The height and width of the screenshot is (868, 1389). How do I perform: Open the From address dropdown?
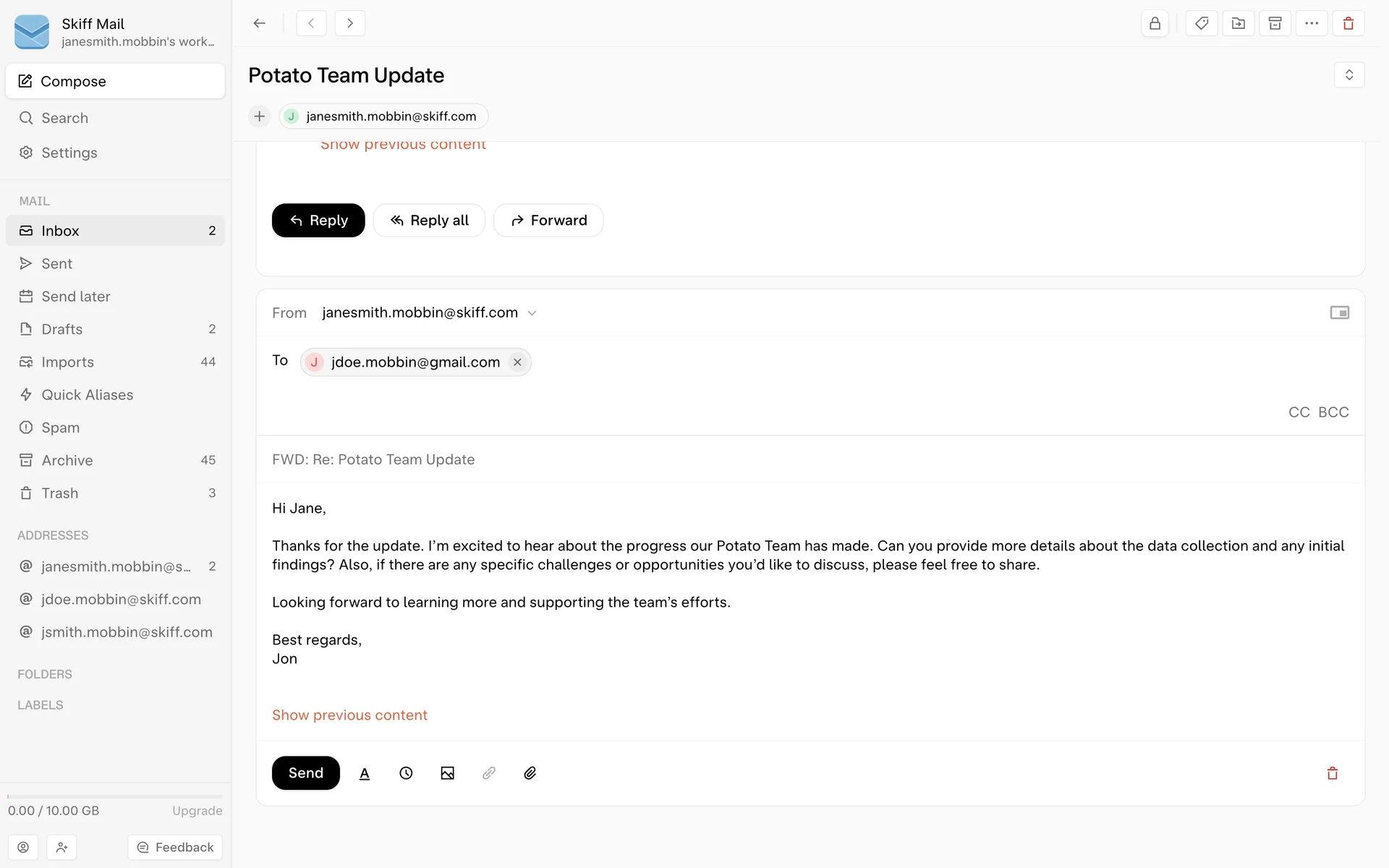[532, 313]
